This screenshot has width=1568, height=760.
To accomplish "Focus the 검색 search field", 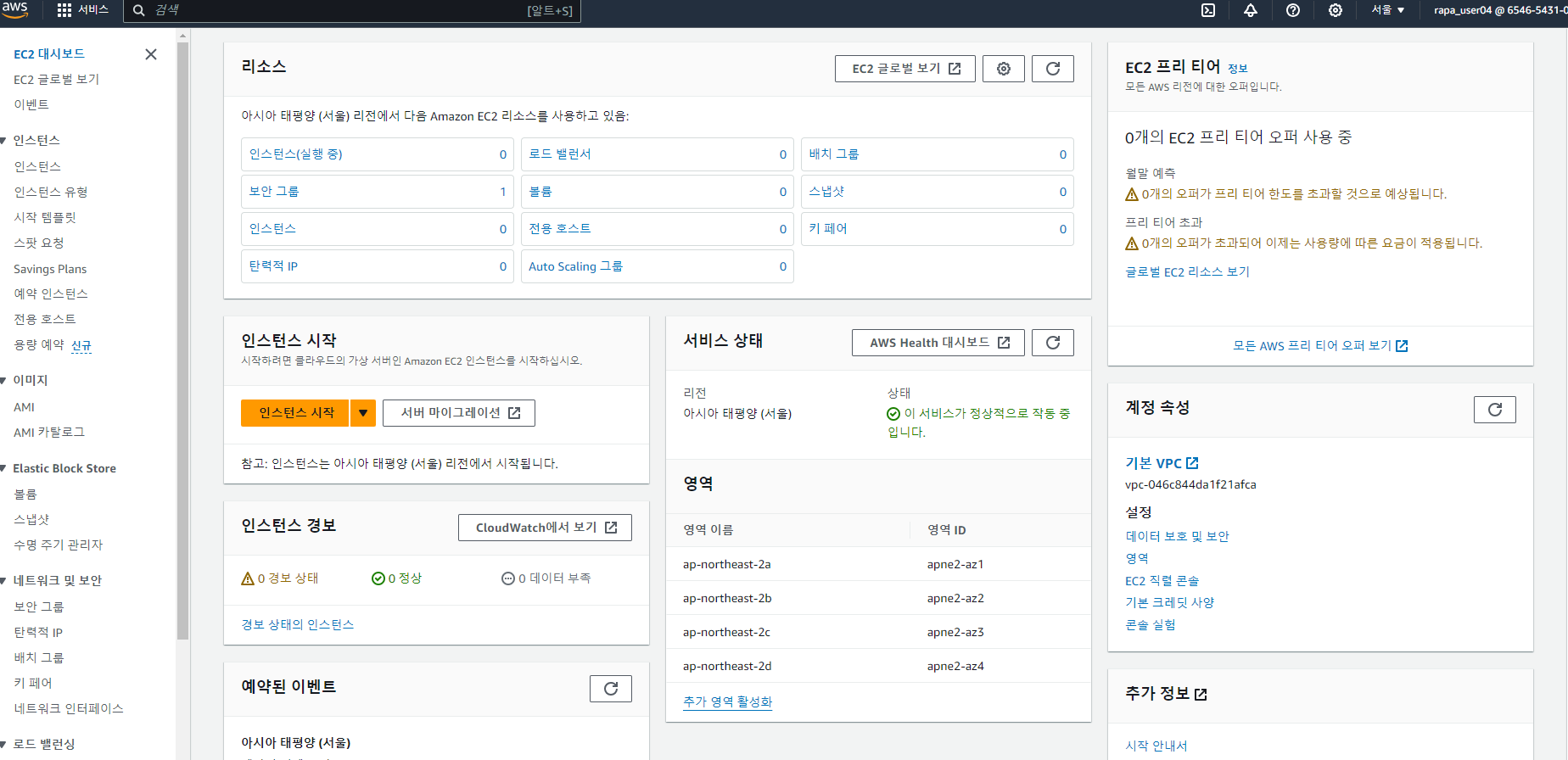I will coord(352,11).
